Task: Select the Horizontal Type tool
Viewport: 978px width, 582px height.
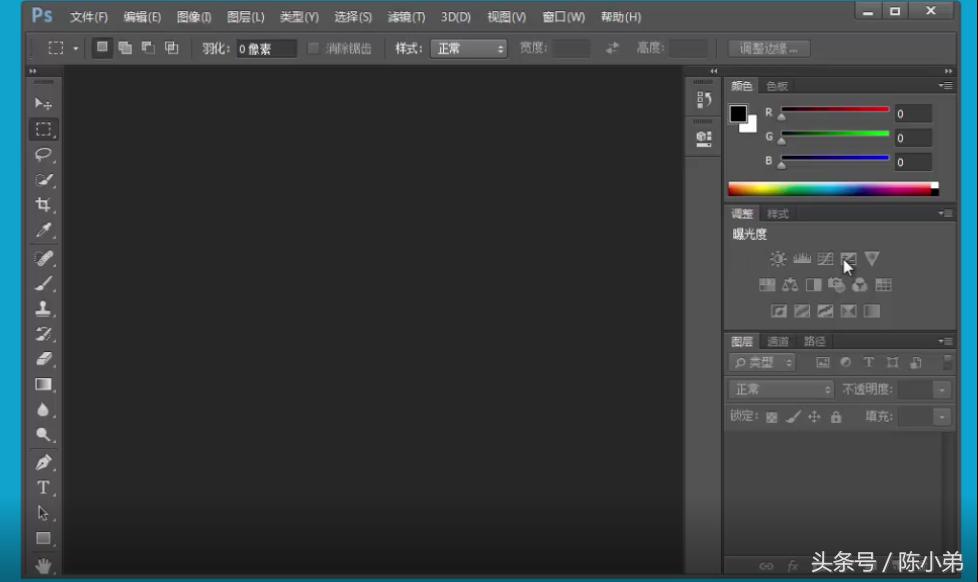Action: click(x=42, y=487)
